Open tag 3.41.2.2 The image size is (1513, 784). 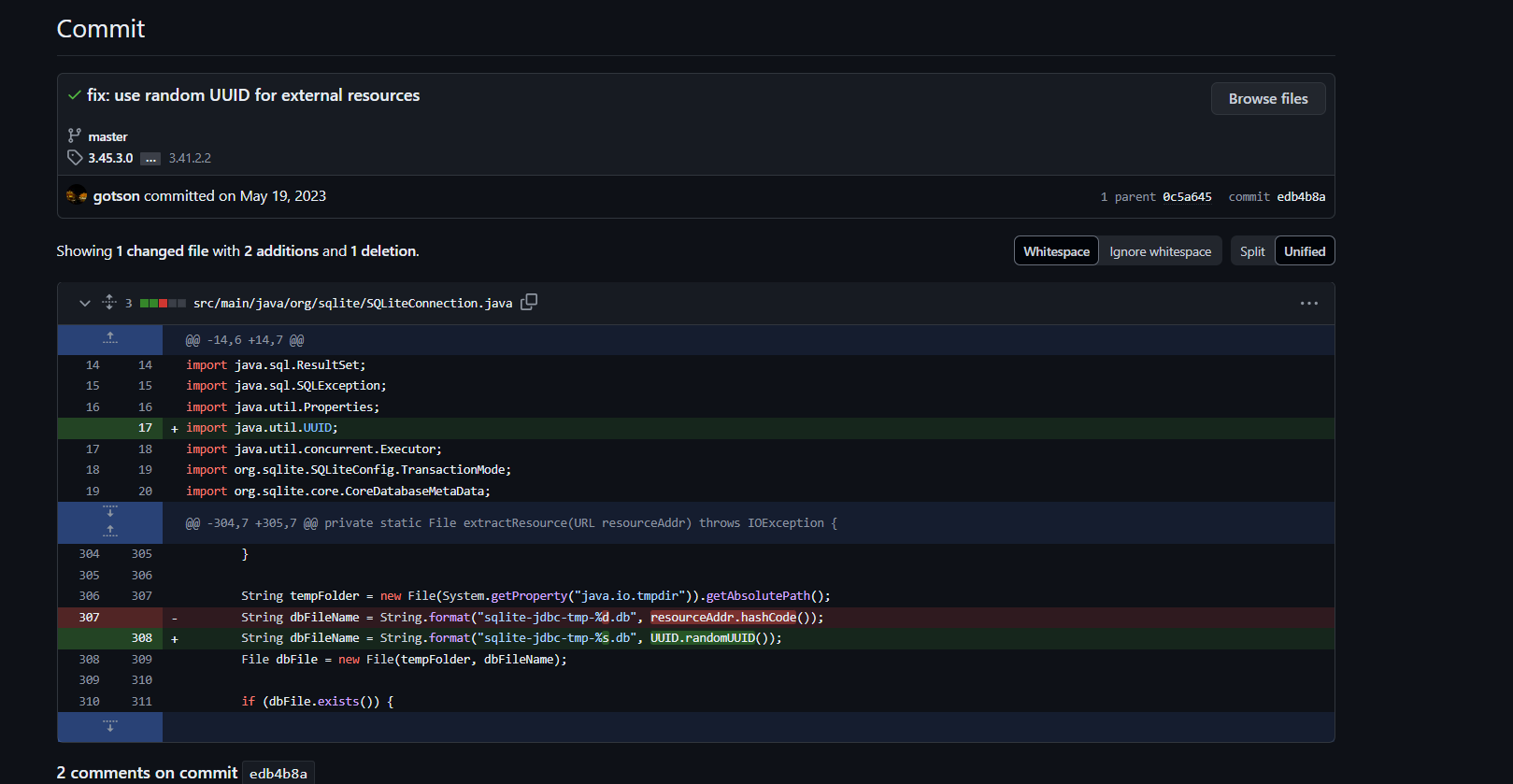click(190, 158)
